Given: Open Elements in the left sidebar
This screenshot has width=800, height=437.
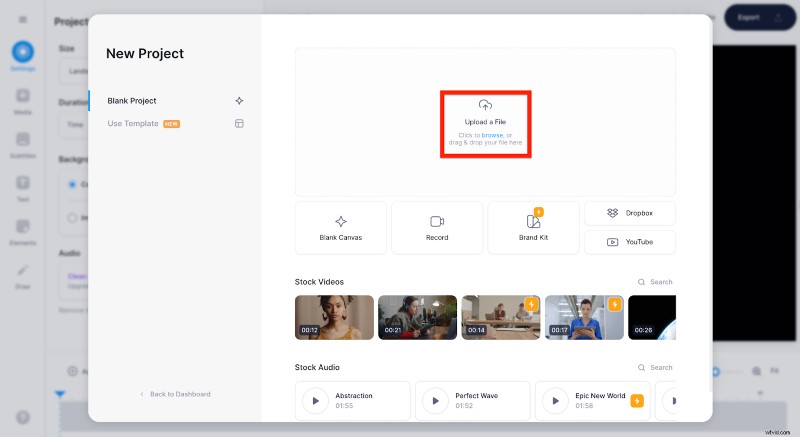Looking at the screenshot, I should click(x=23, y=233).
